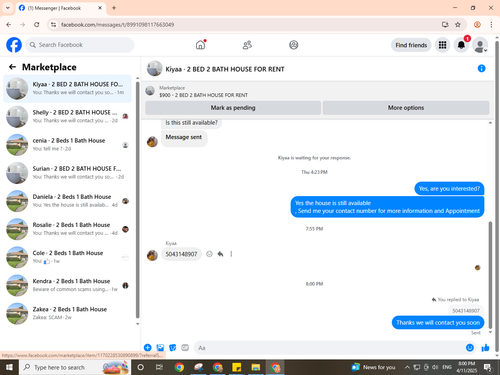This screenshot has height=375, width=500.
Task: Open the Home feed icon
Action: point(200,45)
